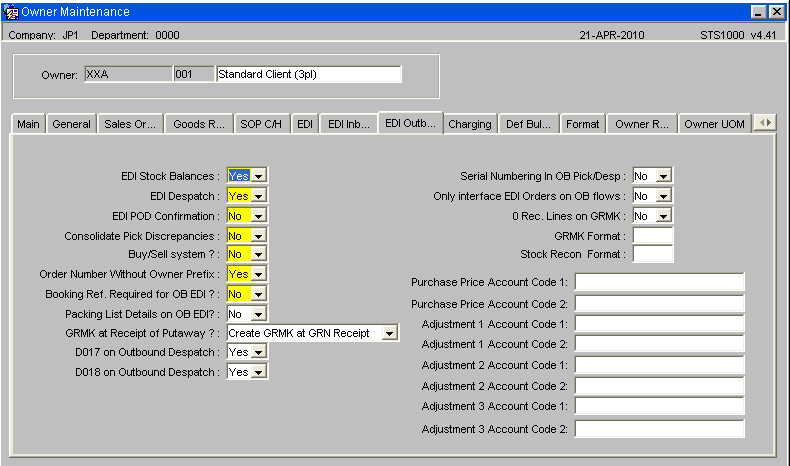Viewport: 790px width, 466px height.
Task: Expand the Buy/Sell system dropdown
Action: pos(259,254)
